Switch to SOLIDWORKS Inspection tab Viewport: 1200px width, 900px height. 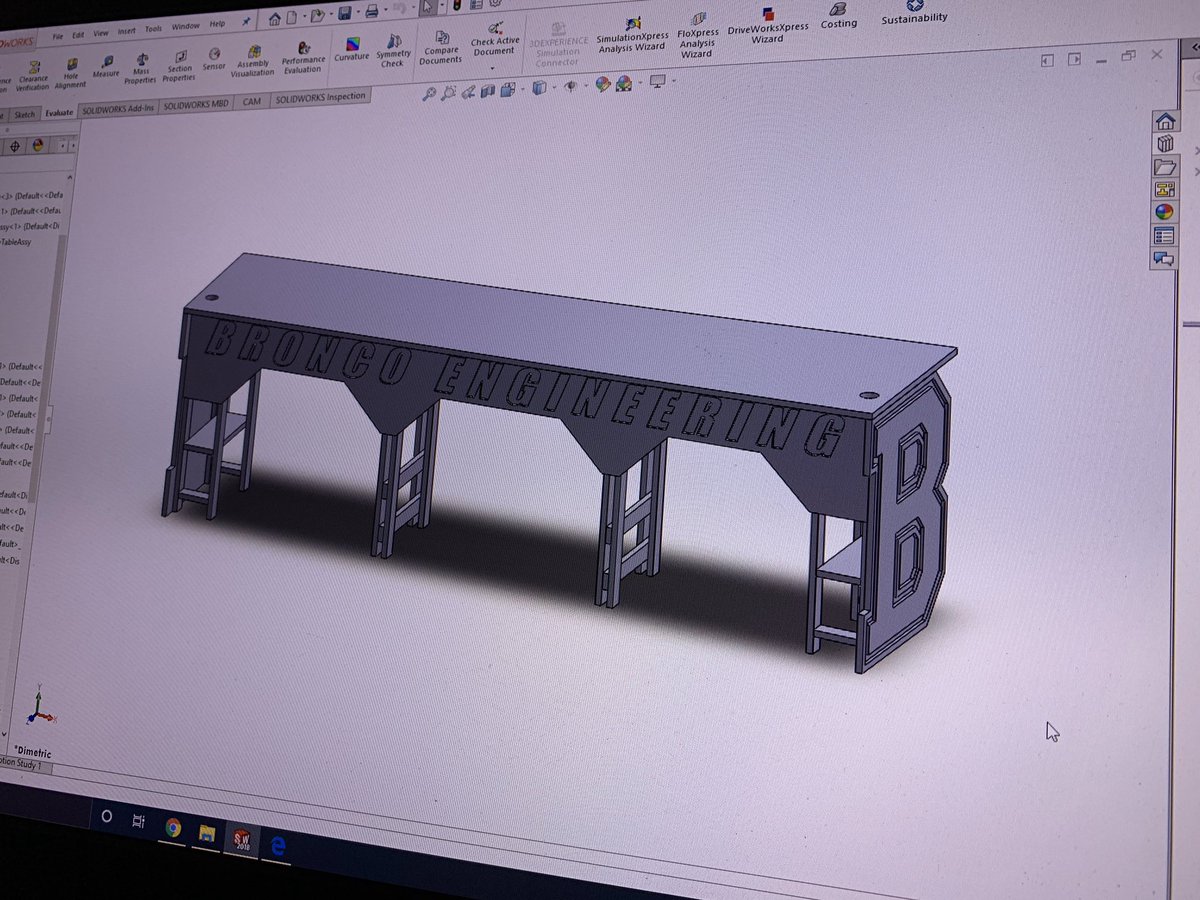click(x=321, y=97)
